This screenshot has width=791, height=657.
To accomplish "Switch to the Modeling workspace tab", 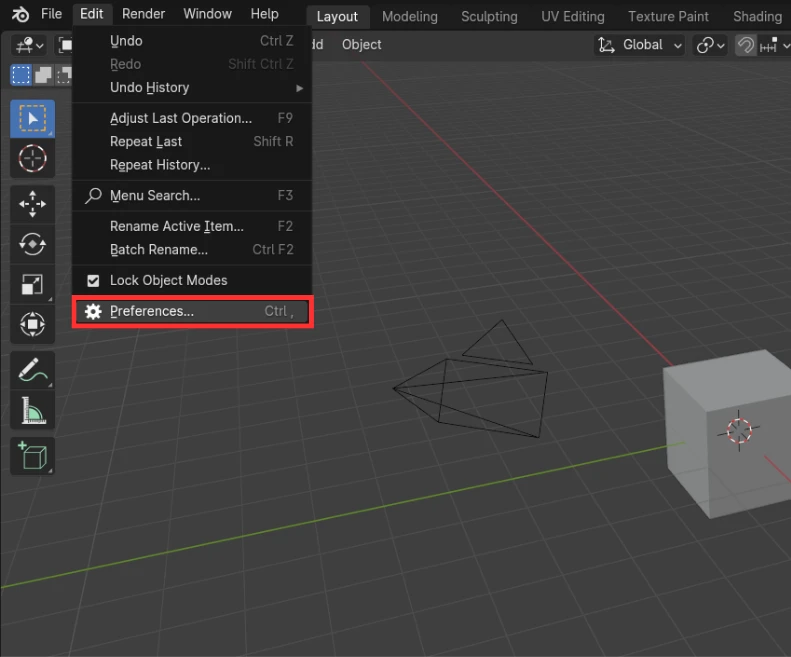I will [410, 17].
